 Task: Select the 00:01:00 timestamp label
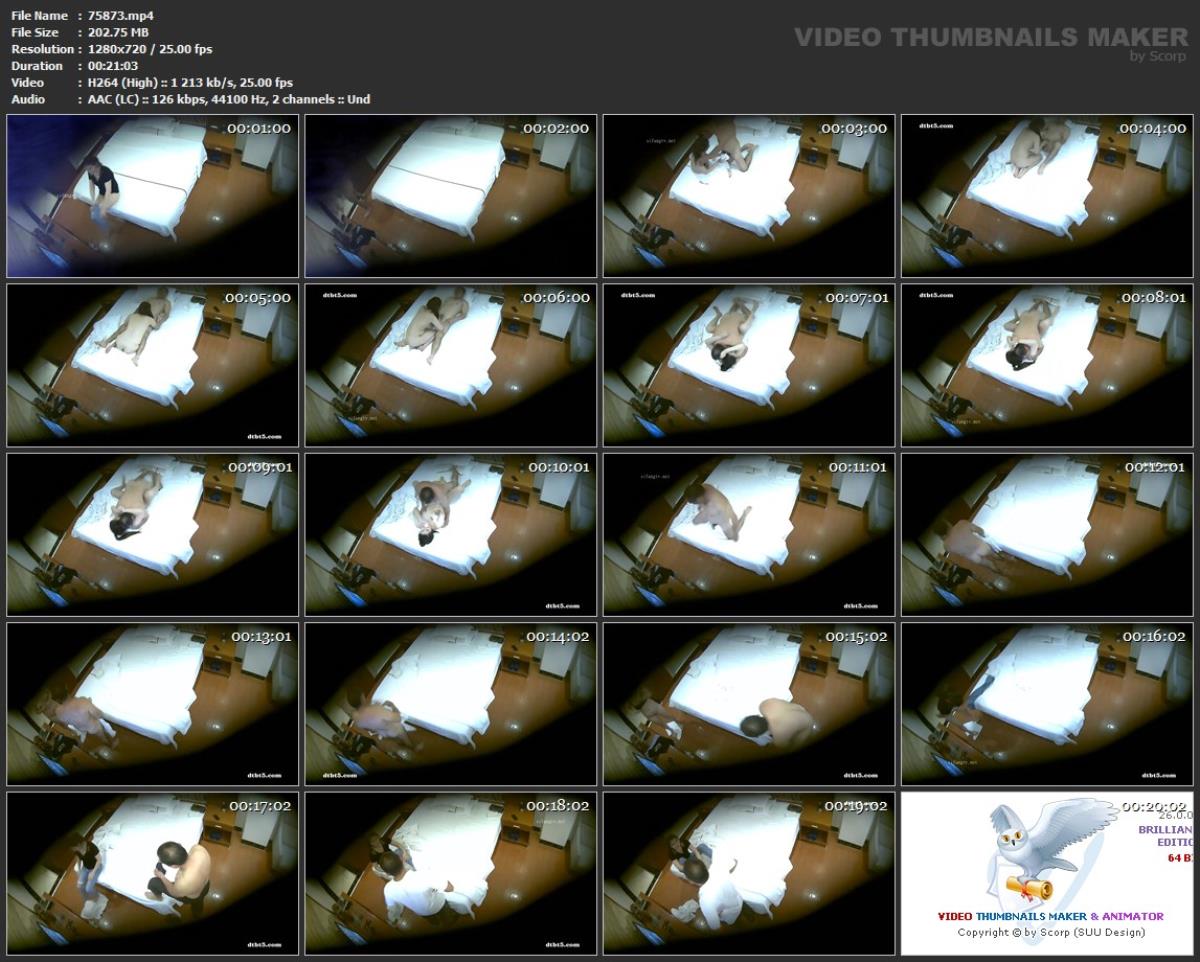pyautogui.click(x=258, y=128)
